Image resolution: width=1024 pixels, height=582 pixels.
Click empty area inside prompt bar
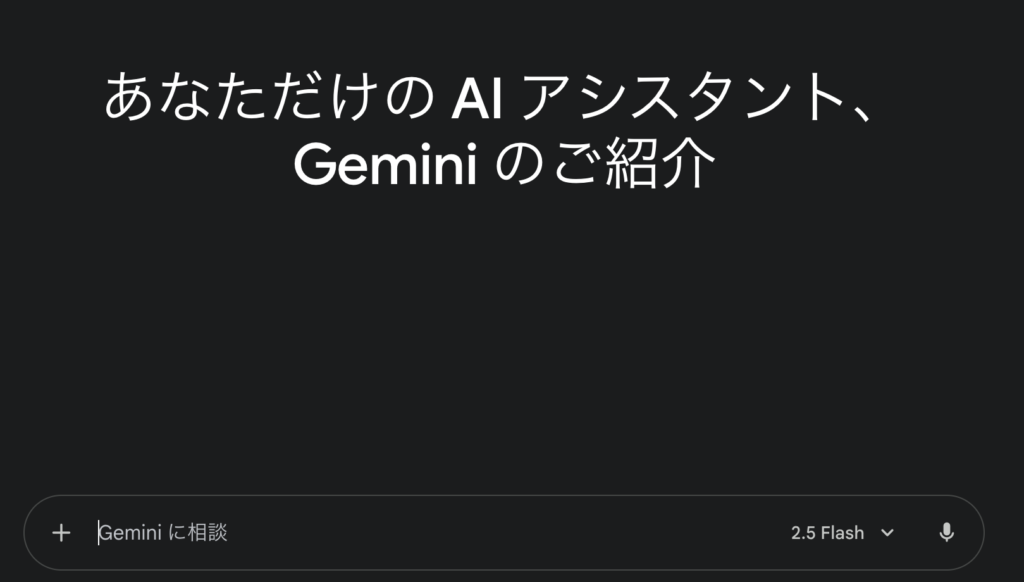509,533
